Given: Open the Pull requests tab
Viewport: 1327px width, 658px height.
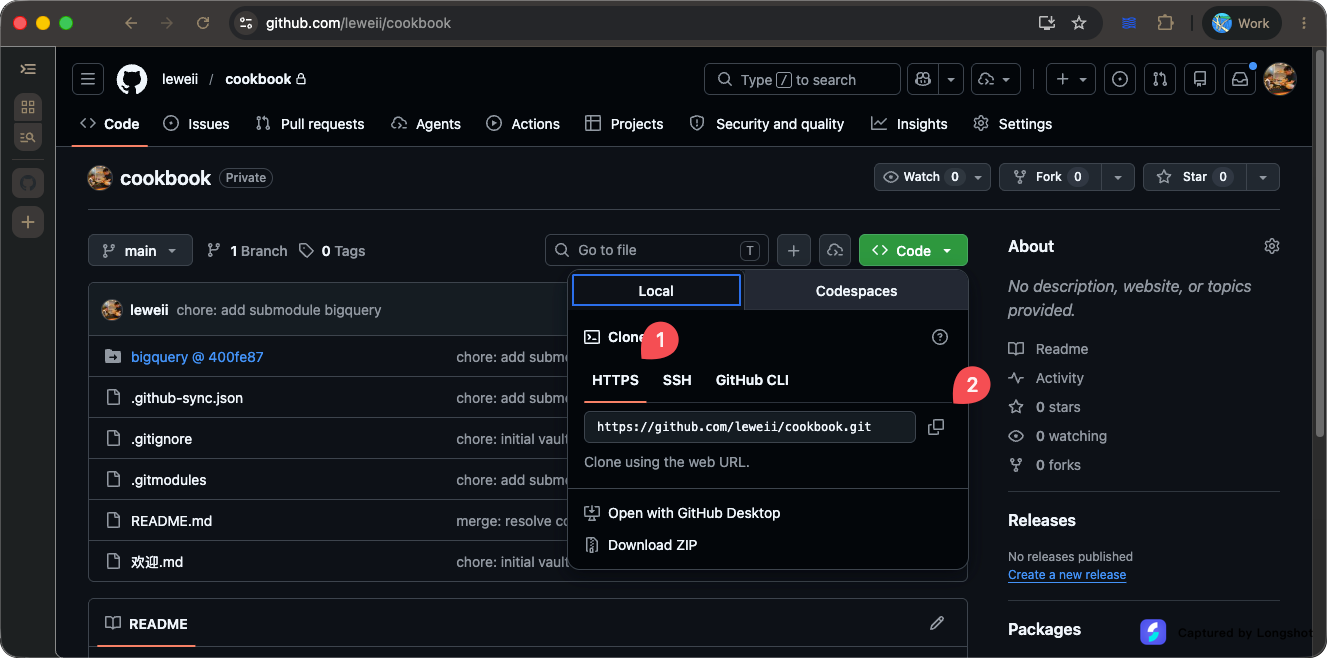Looking at the screenshot, I should click(310, 124).
